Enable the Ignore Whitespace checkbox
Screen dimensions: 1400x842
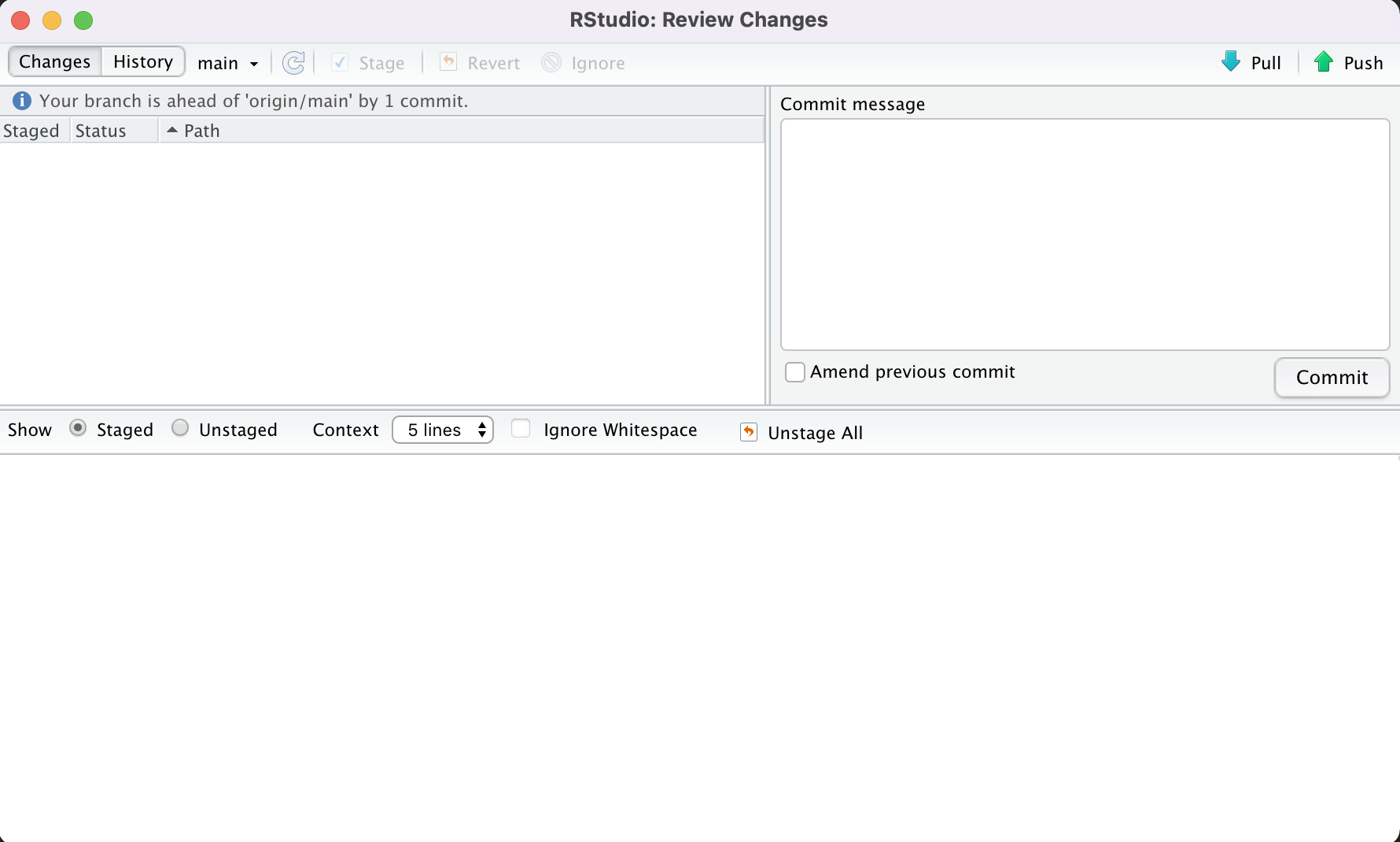tap(521, 429)
